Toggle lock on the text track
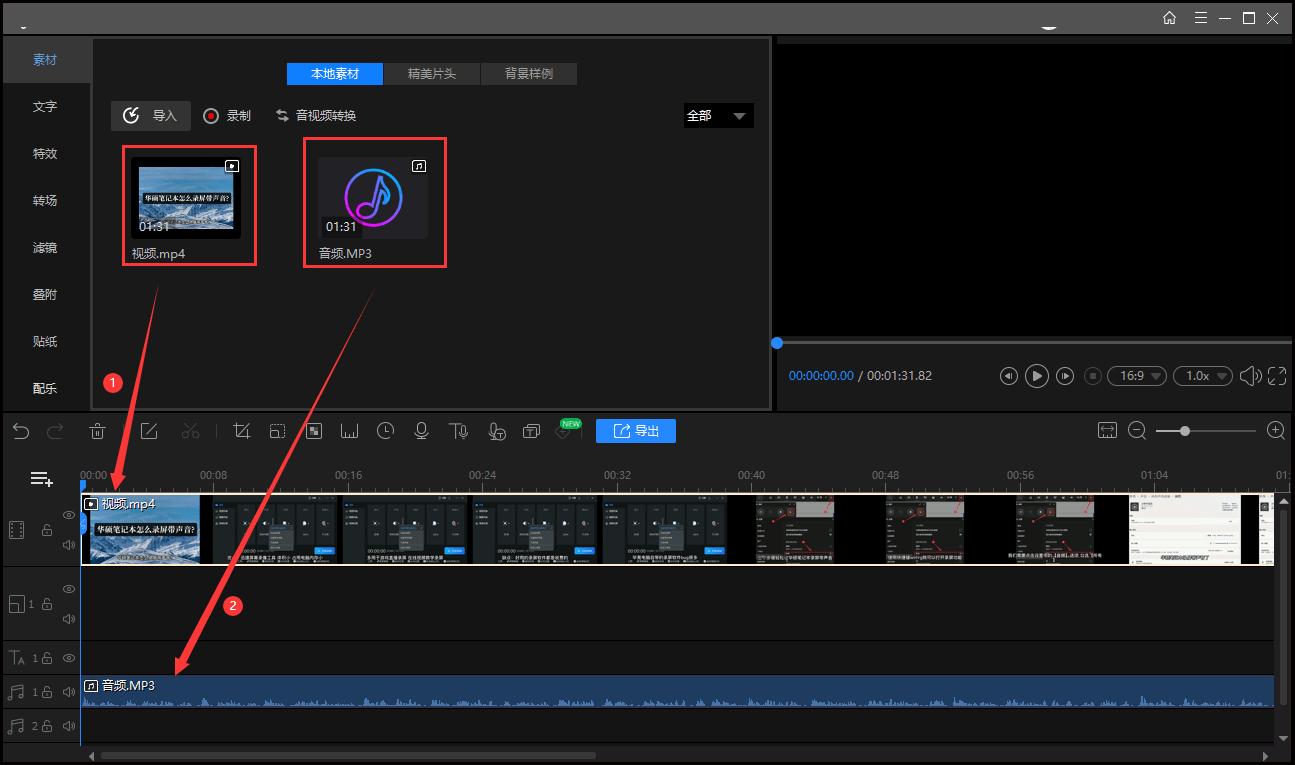1295x765 pixels. (47, 658)
